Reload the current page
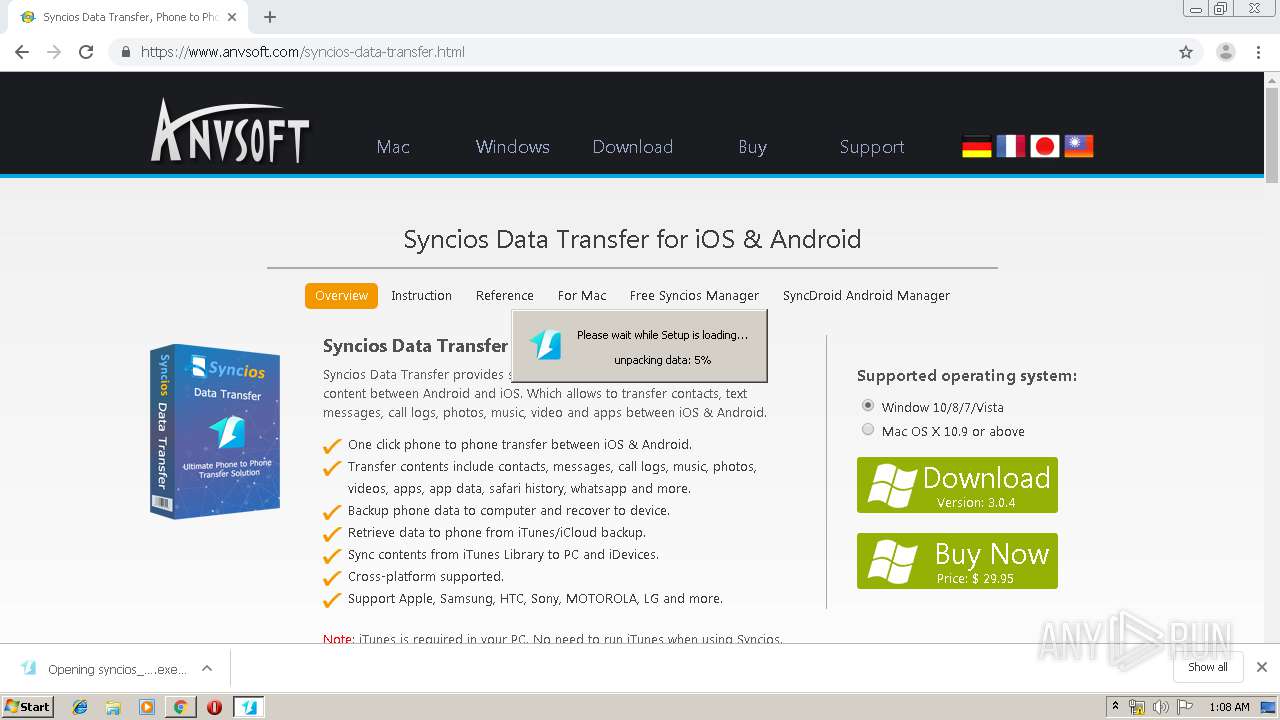The width and height of the screenshot is (1280, 720). pyautogui.click(x=86, y=52)
